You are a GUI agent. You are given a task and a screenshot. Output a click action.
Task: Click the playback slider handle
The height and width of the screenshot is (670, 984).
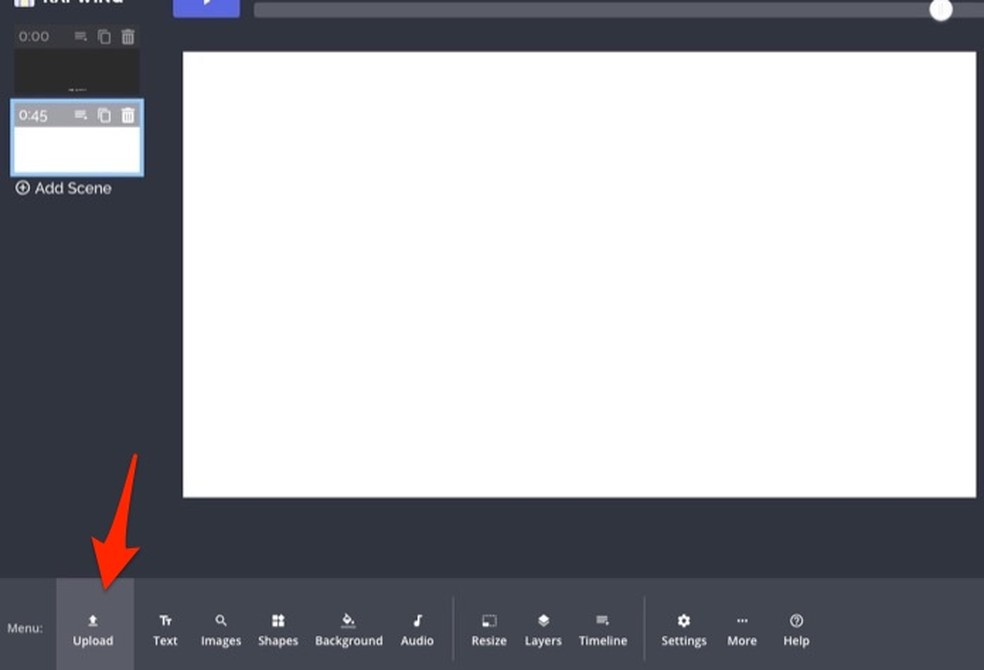[x=940, y=10]
